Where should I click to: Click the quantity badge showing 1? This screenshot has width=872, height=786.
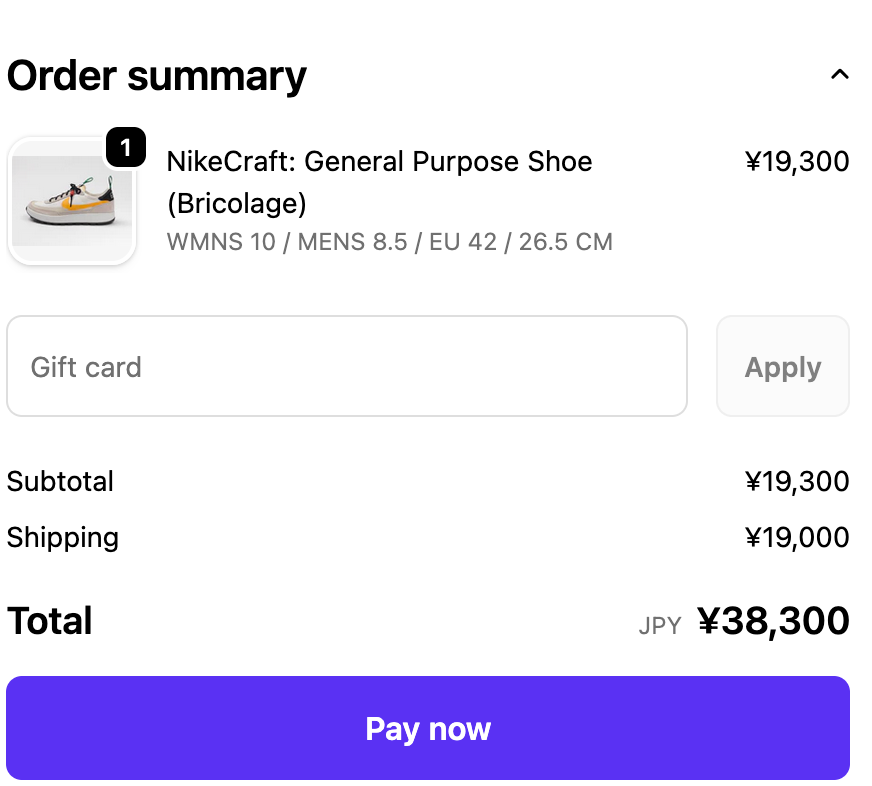126,148
